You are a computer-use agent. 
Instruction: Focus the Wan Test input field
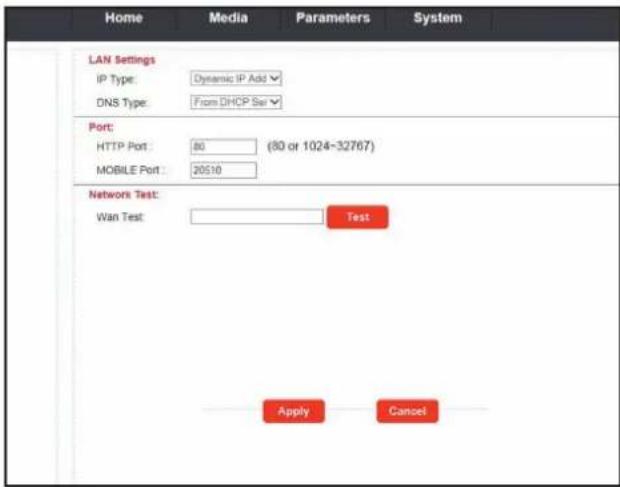(257, 217)
